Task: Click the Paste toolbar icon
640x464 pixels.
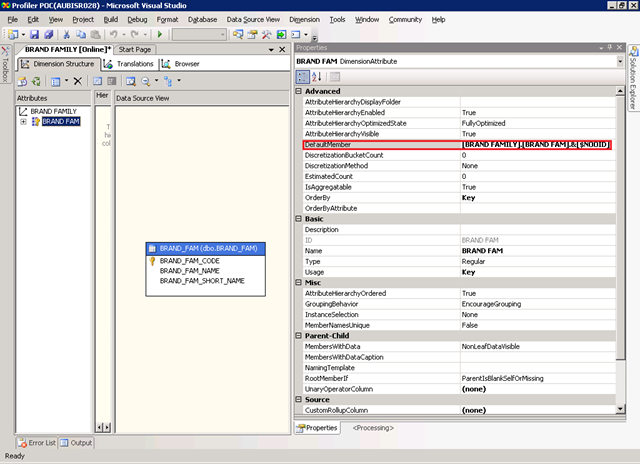Action: point(95,35)
